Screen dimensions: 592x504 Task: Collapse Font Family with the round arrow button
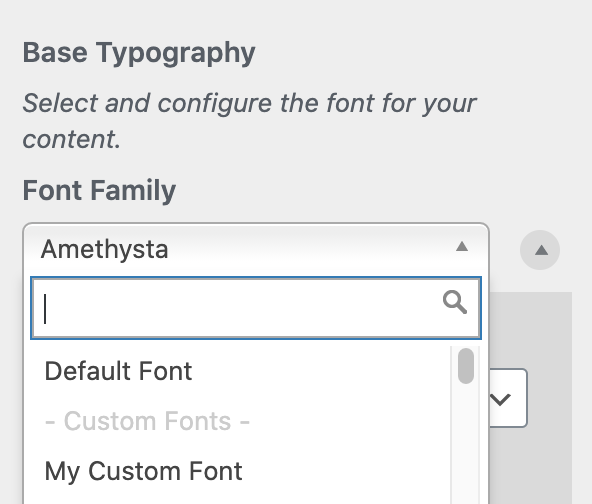coord(540,250)
